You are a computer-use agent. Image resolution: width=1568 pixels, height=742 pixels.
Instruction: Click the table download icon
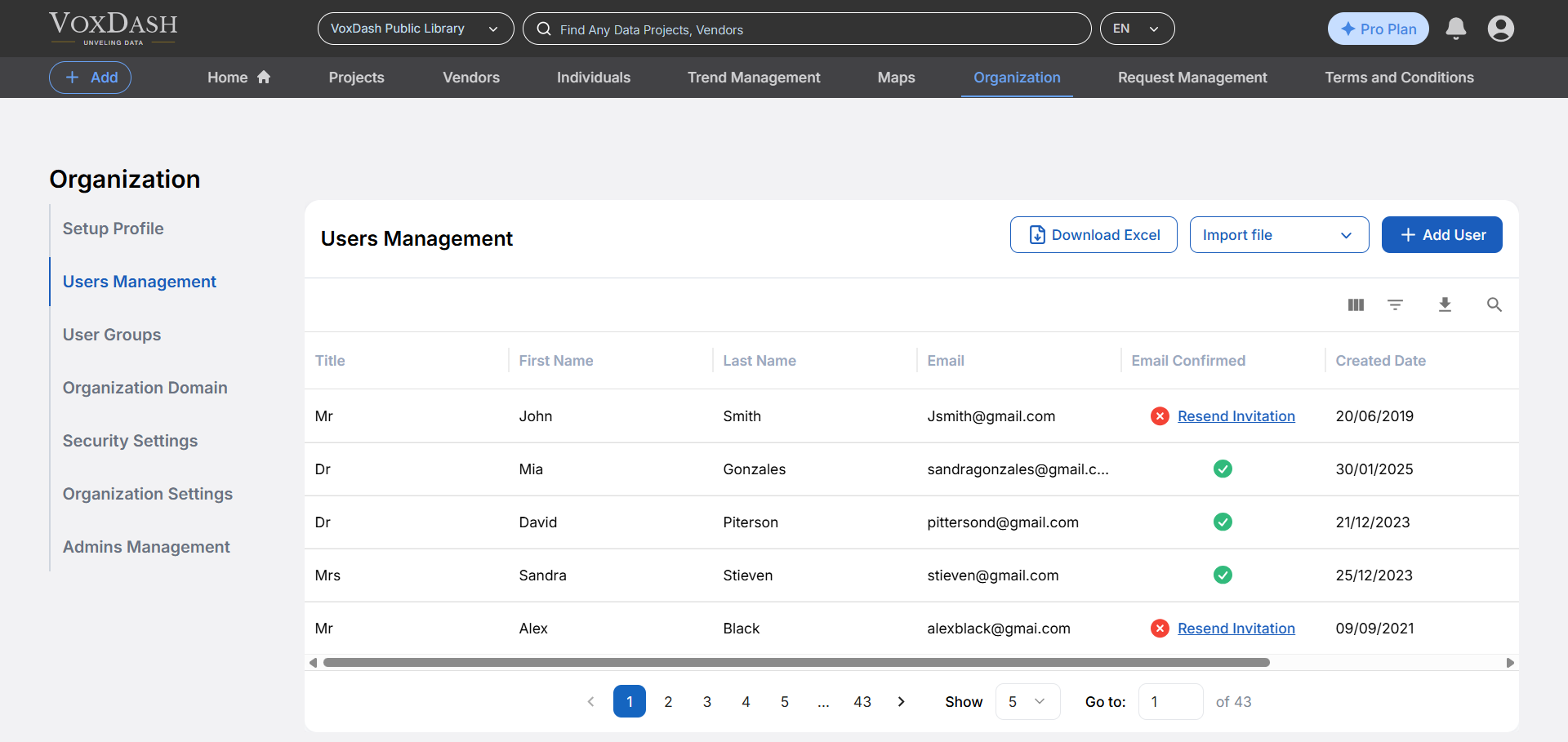pyautogui.click(x=1445, y=304)
